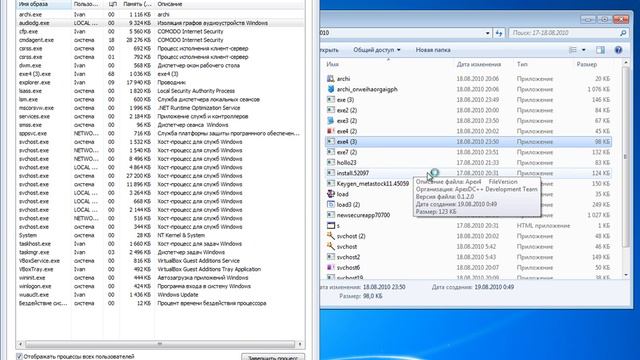Select the winlogon.exe process row
640x360 pixels.
click(x=160, y=286)
